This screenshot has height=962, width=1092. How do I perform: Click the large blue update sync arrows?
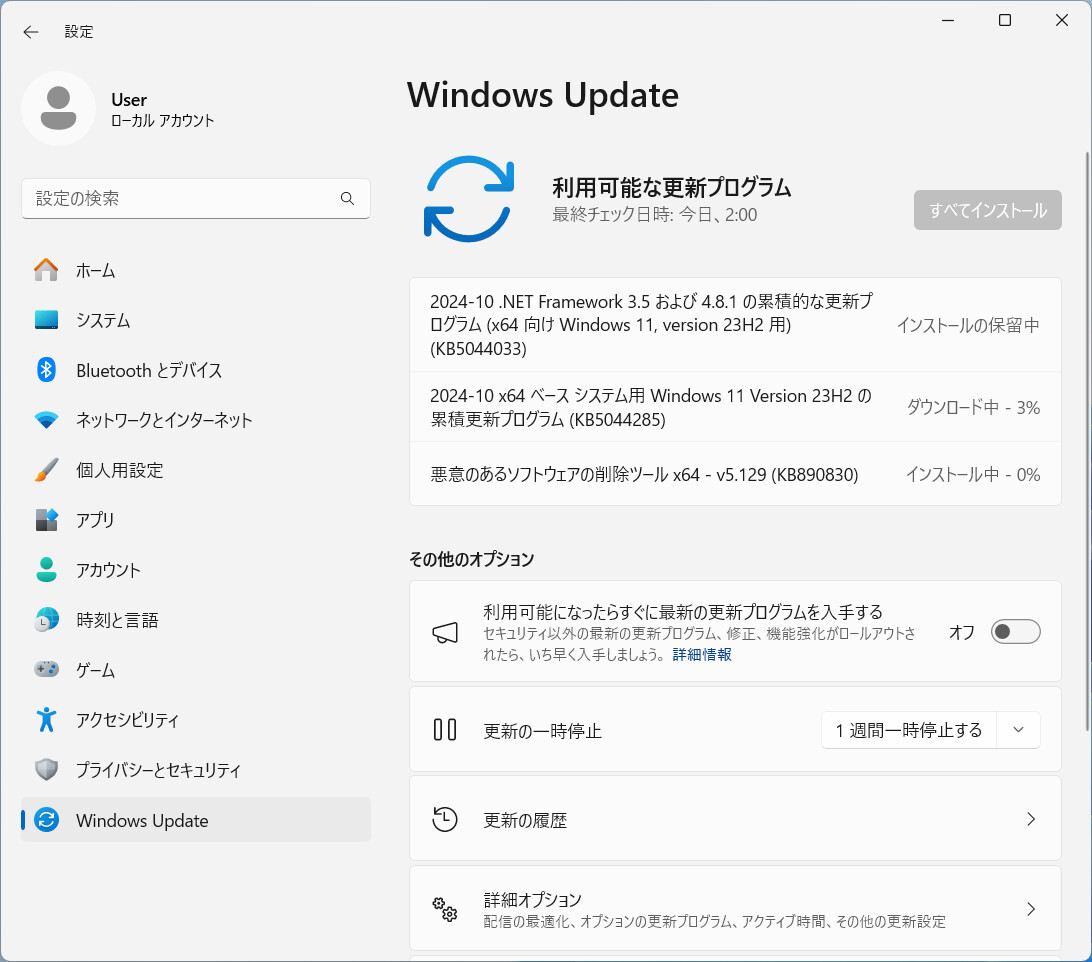pos(469,199)
